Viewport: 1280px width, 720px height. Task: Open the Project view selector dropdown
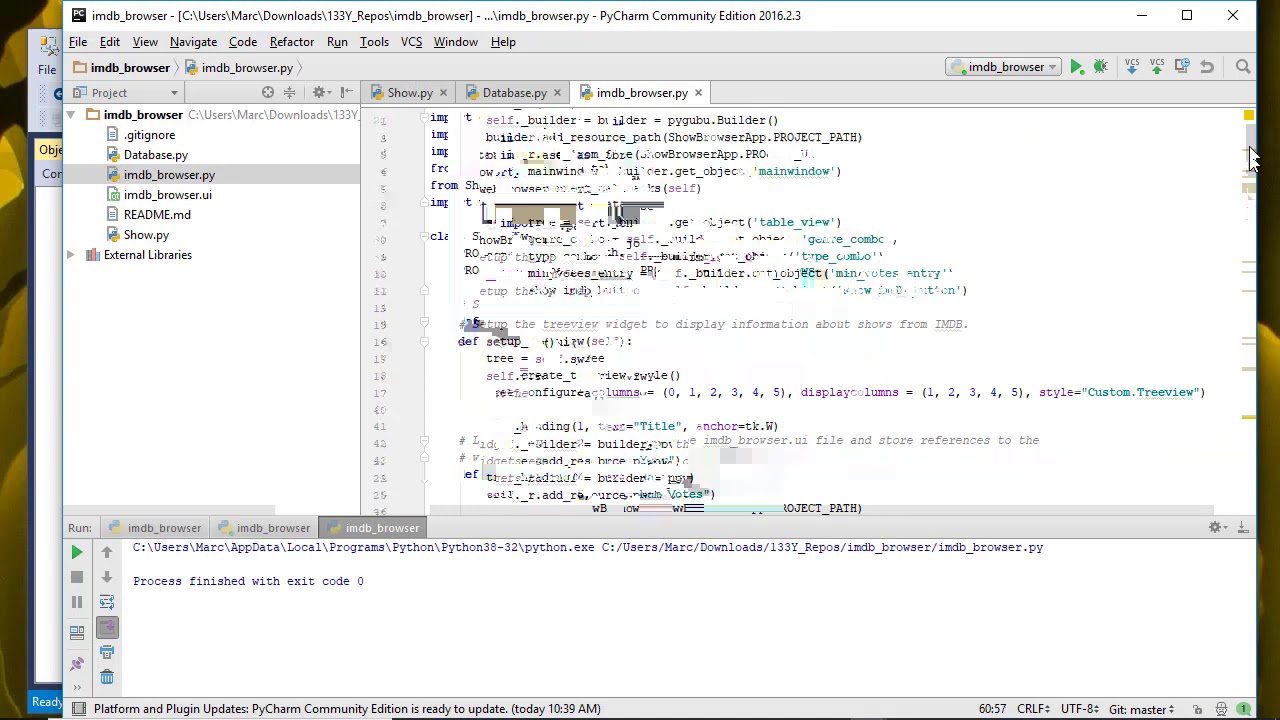[127, 93]
